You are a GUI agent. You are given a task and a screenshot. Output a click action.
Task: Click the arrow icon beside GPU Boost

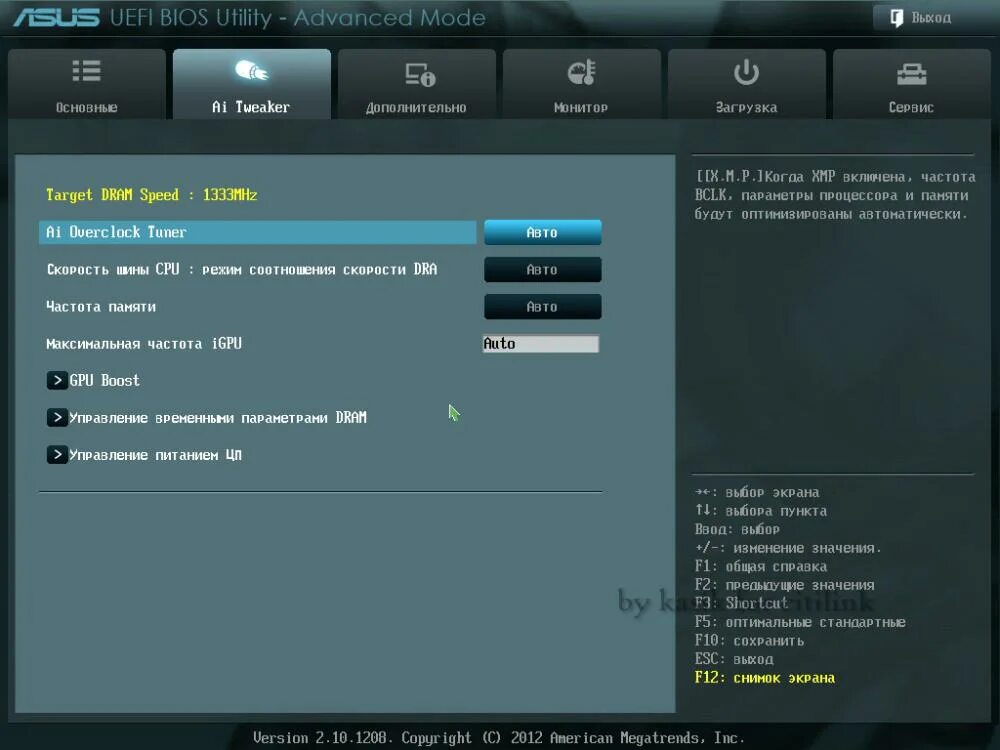click(57, 381)
